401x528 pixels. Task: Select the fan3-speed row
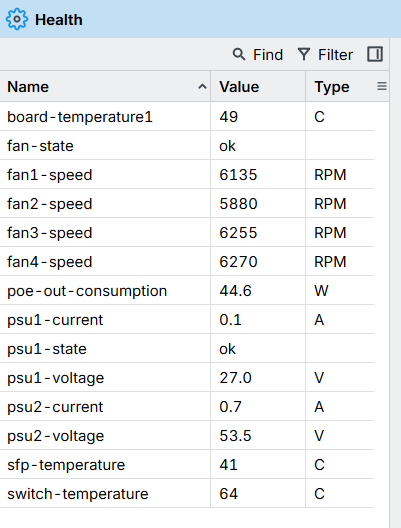(187, 233)
